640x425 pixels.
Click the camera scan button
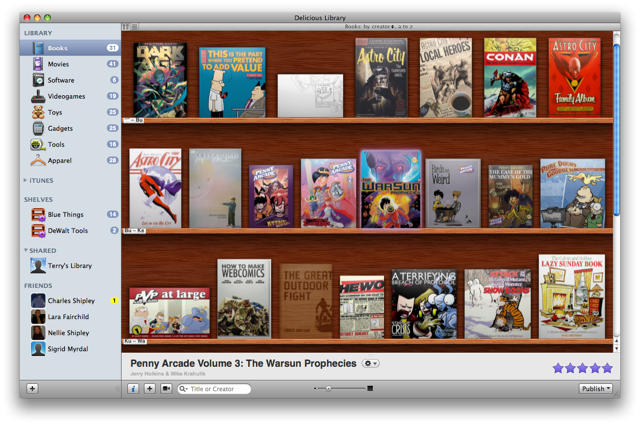166,389
